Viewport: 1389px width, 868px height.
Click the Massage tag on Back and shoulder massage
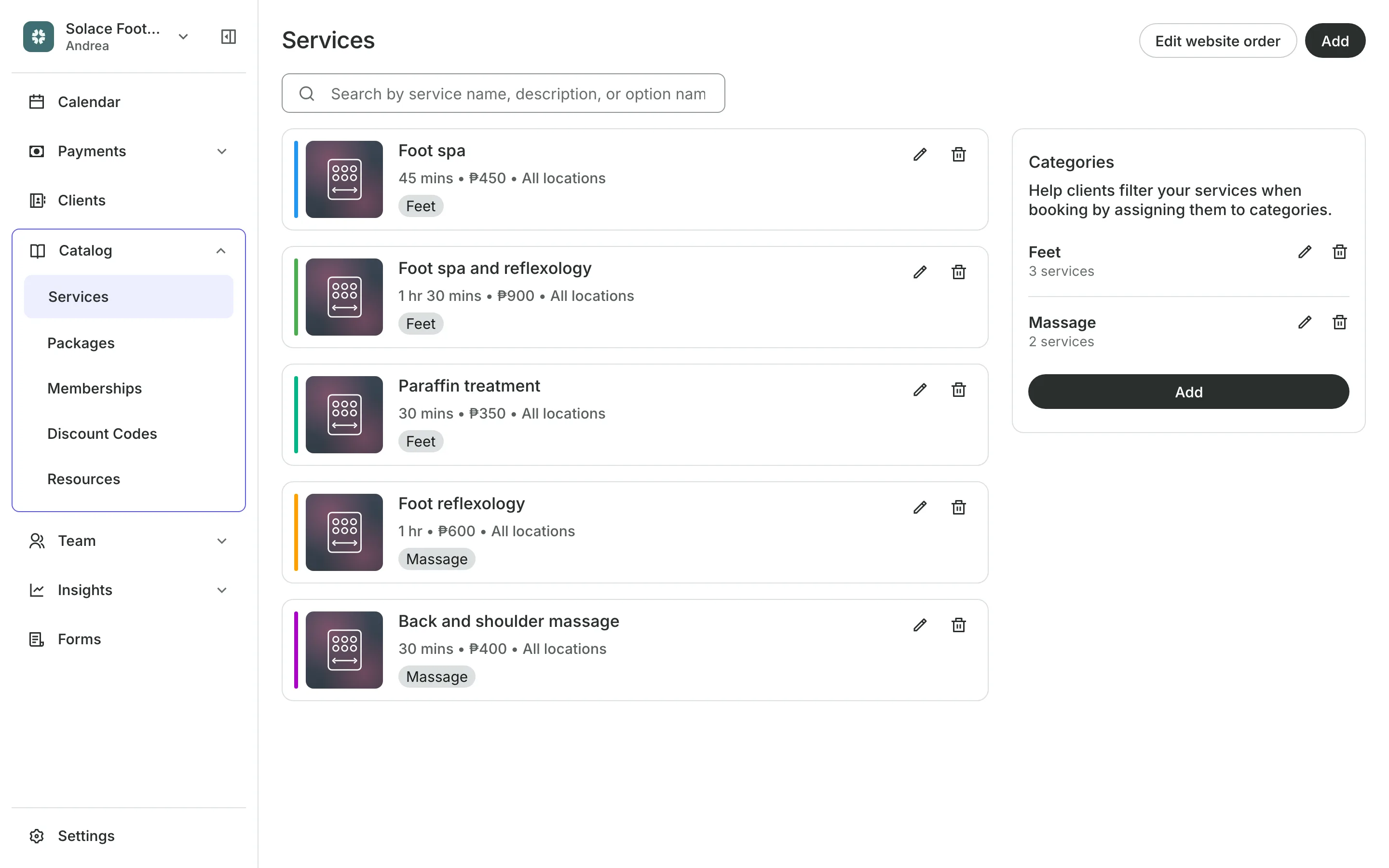click(x=437, y=677)
